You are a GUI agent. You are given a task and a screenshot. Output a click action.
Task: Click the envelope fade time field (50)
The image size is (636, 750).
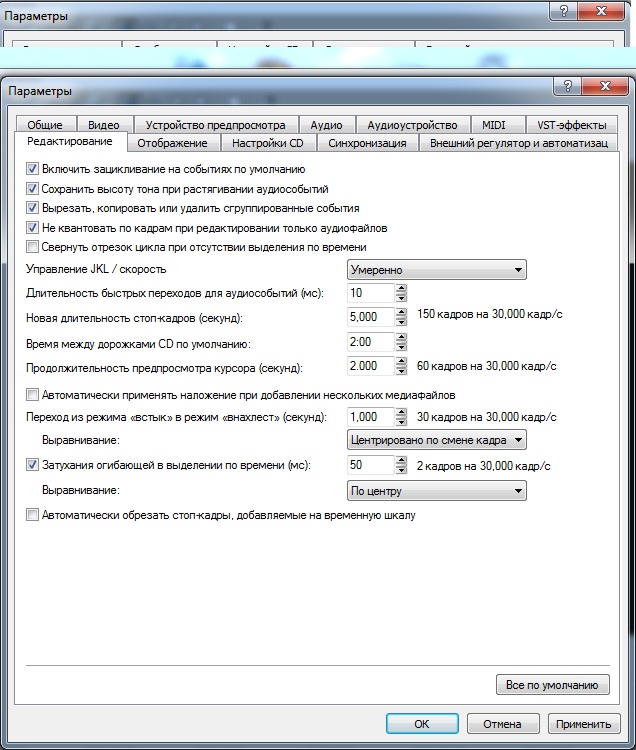pyautogui.click(x=371, y=465)
